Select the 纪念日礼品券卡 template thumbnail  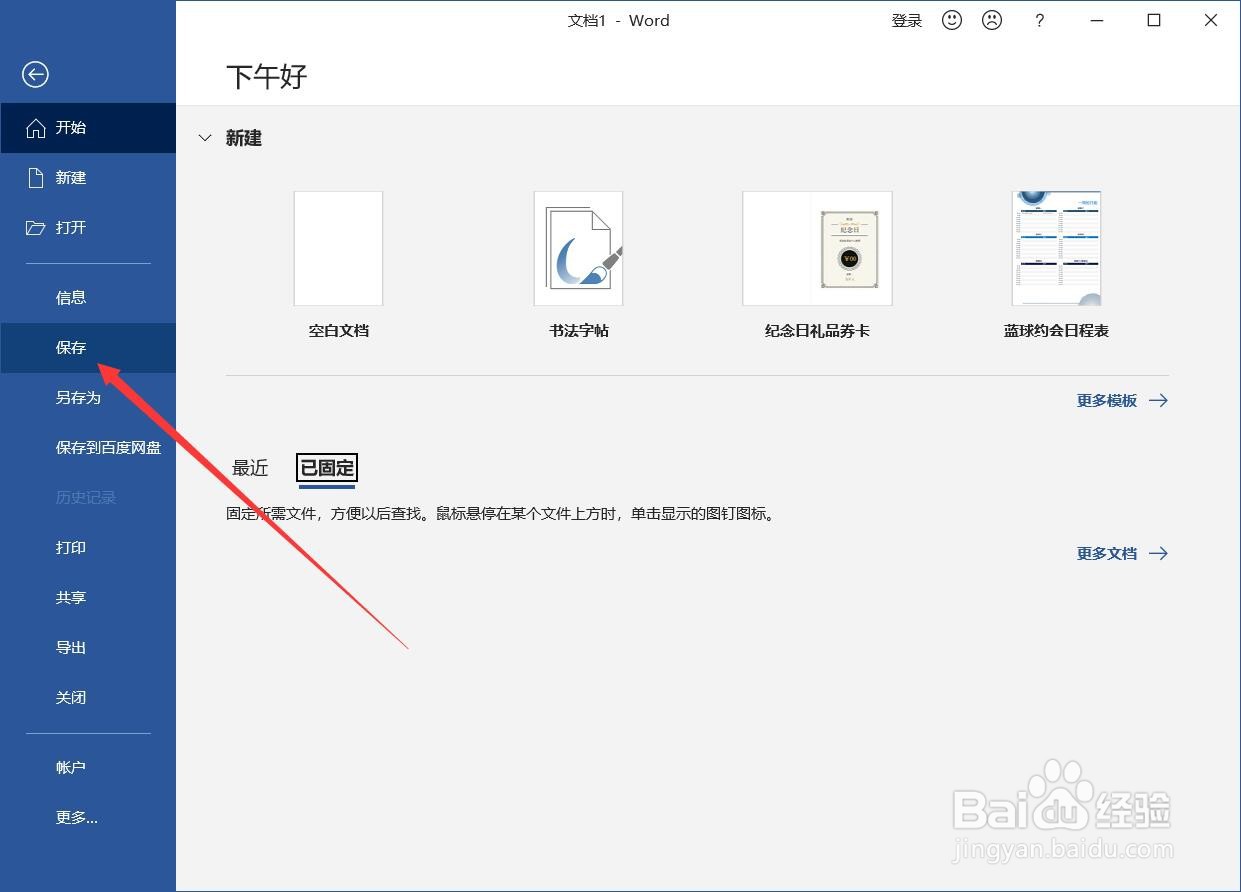[x=817, y=248]
